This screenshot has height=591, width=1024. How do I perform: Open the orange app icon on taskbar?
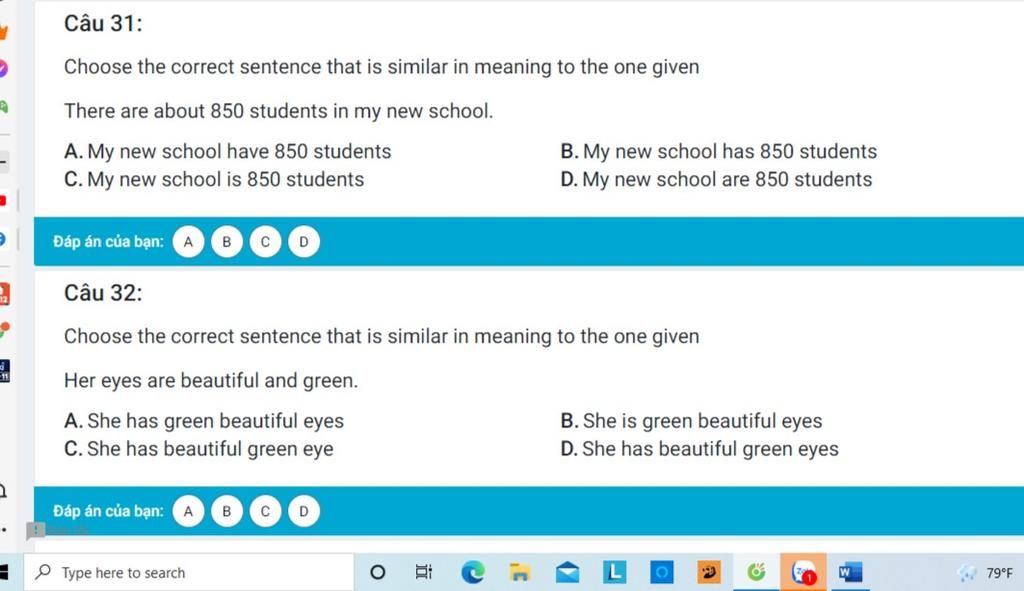[x=709, y=572]
